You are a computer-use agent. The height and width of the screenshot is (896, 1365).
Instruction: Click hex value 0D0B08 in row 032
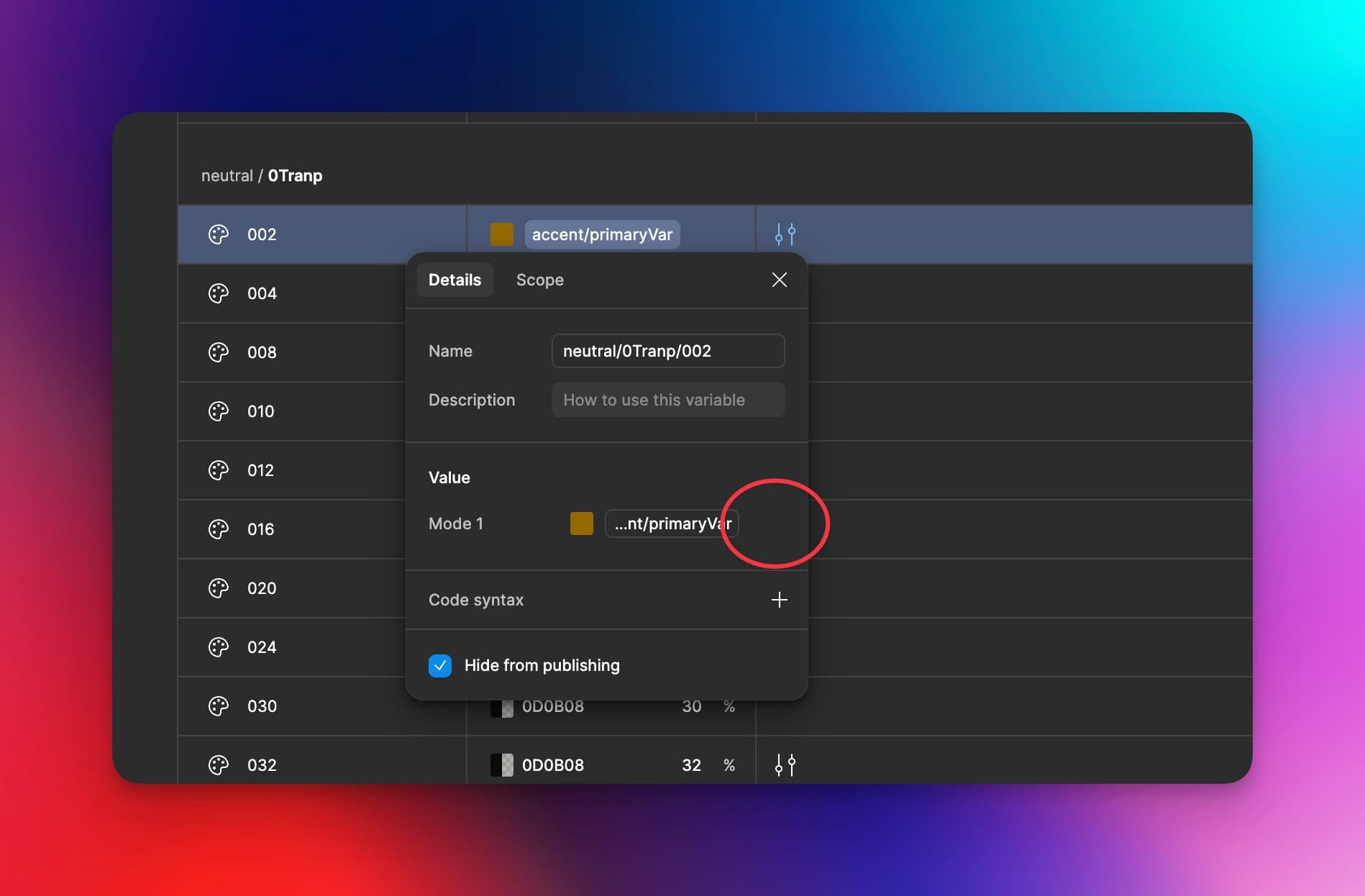[x=553, y=765]
